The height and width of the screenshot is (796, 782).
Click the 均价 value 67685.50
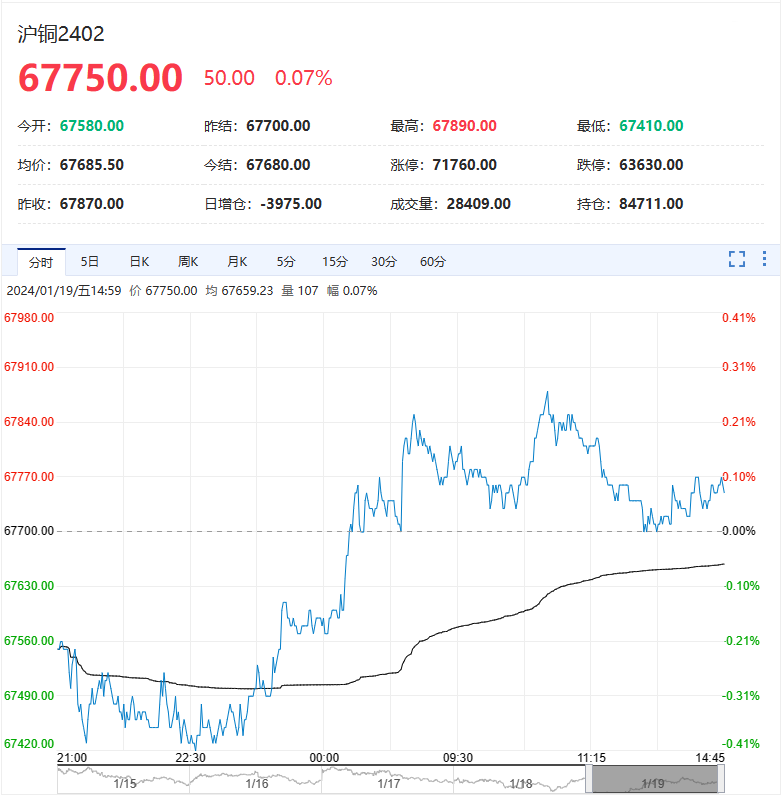point(92,165)
